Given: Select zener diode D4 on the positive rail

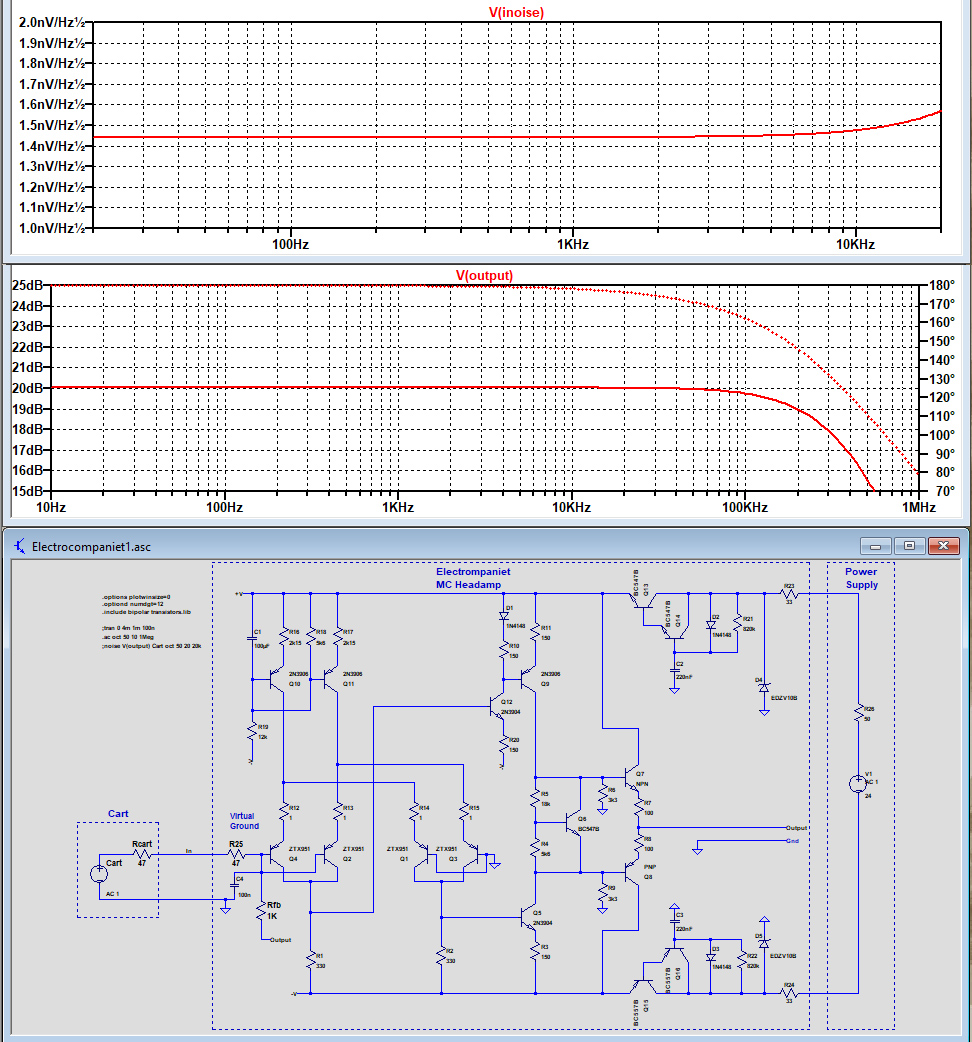Looking at the screenshot, I should coord(764,688).
